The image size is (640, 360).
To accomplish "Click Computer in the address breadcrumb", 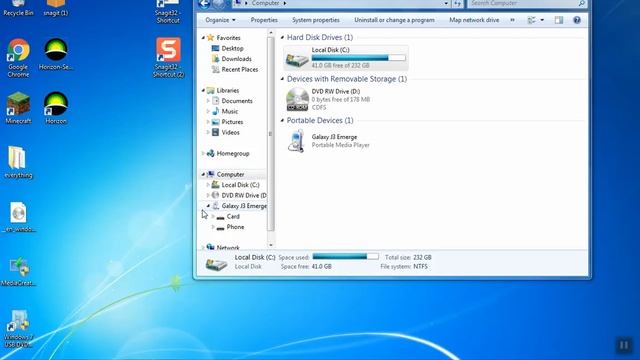I will 265,3.
